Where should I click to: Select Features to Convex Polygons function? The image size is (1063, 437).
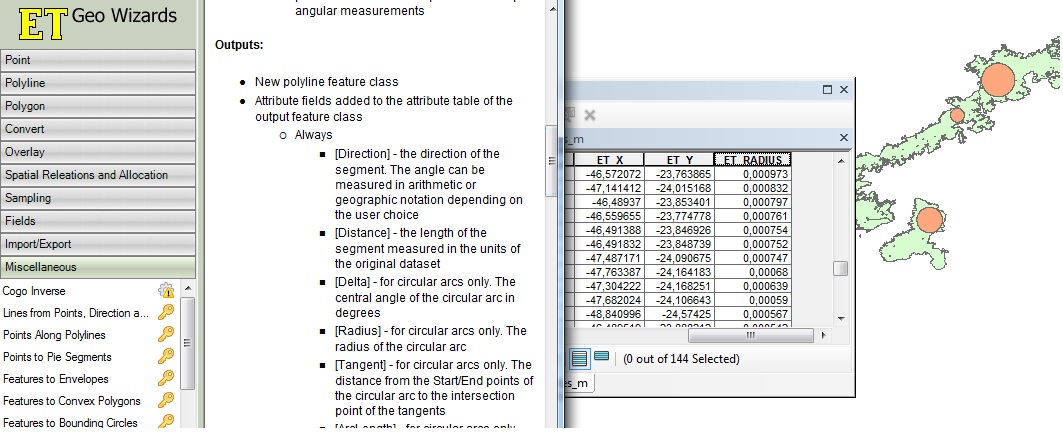pos(72,401)
